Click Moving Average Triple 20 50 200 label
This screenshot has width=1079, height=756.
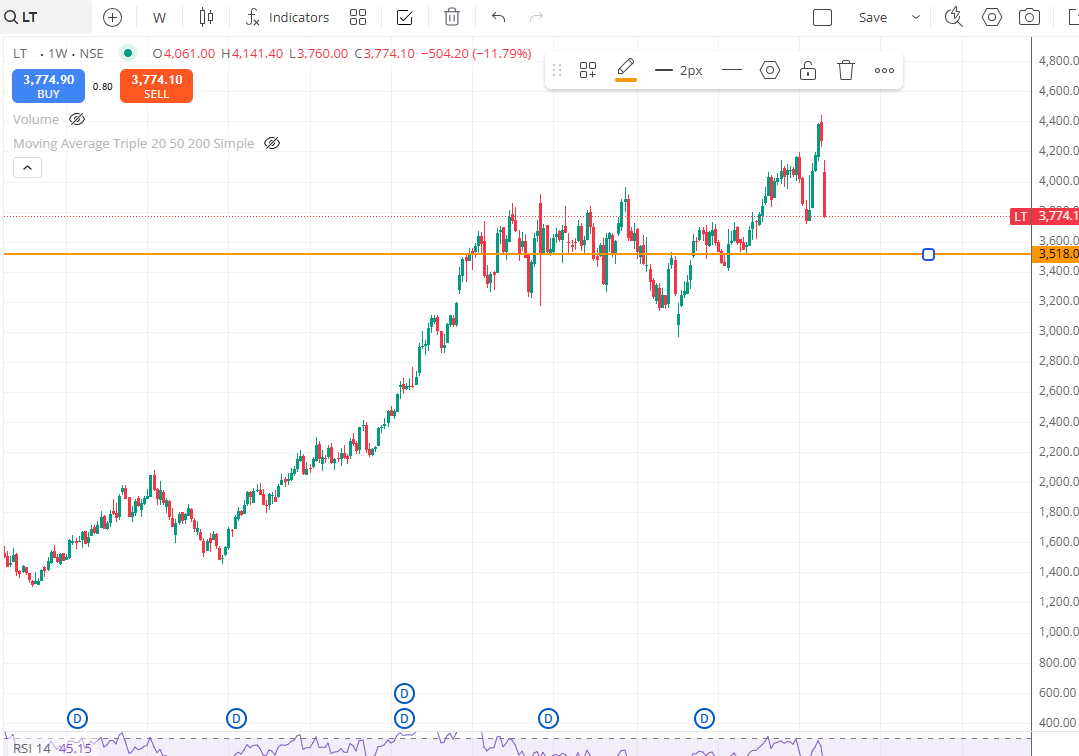(133, 143)
